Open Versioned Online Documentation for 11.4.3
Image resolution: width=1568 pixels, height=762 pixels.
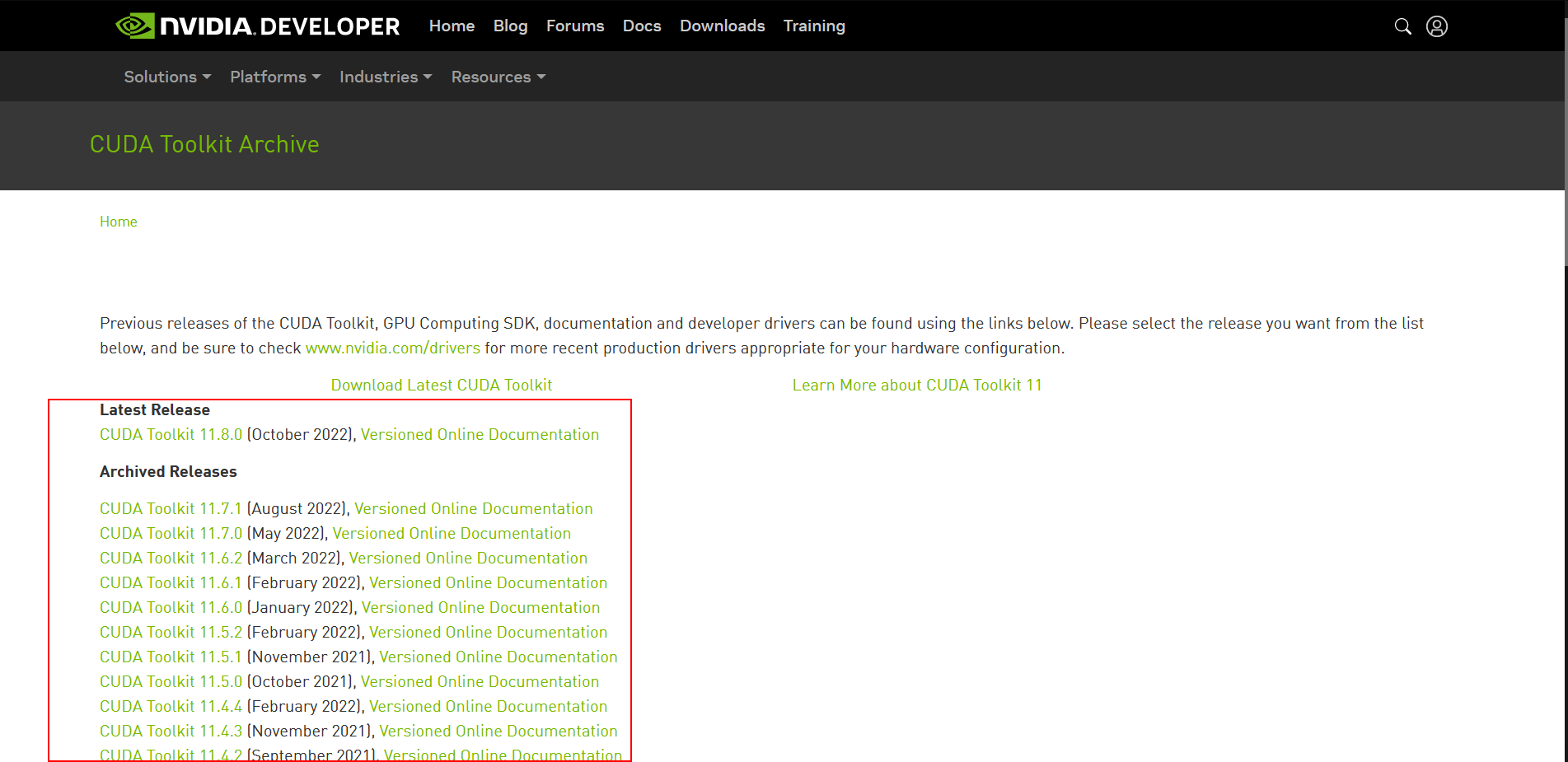[498, 731]
